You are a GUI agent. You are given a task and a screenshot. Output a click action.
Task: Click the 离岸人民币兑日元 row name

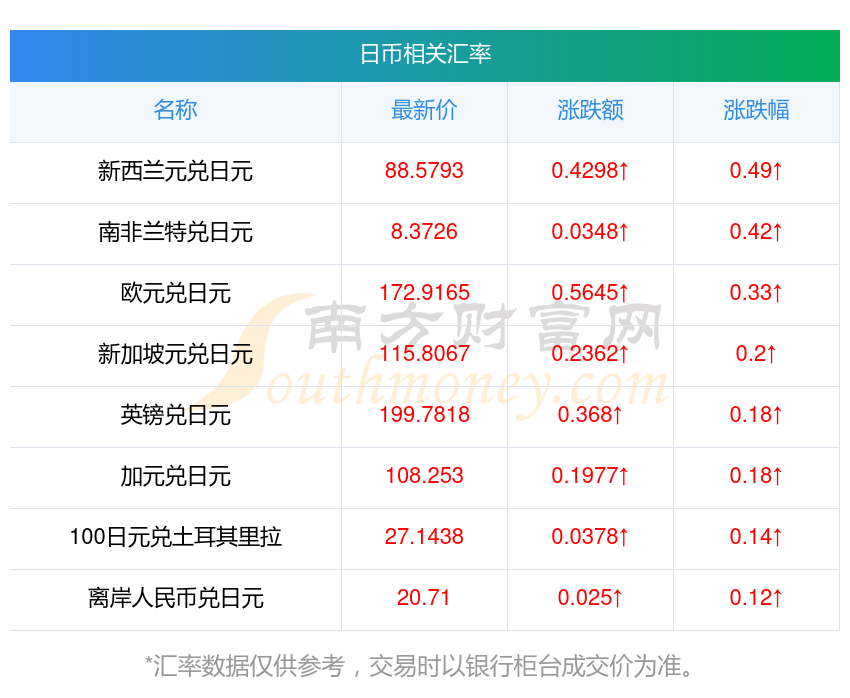(175, 598)
